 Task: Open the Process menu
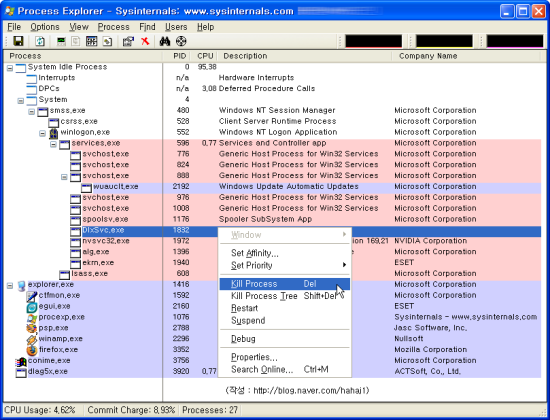coord(113,27)
